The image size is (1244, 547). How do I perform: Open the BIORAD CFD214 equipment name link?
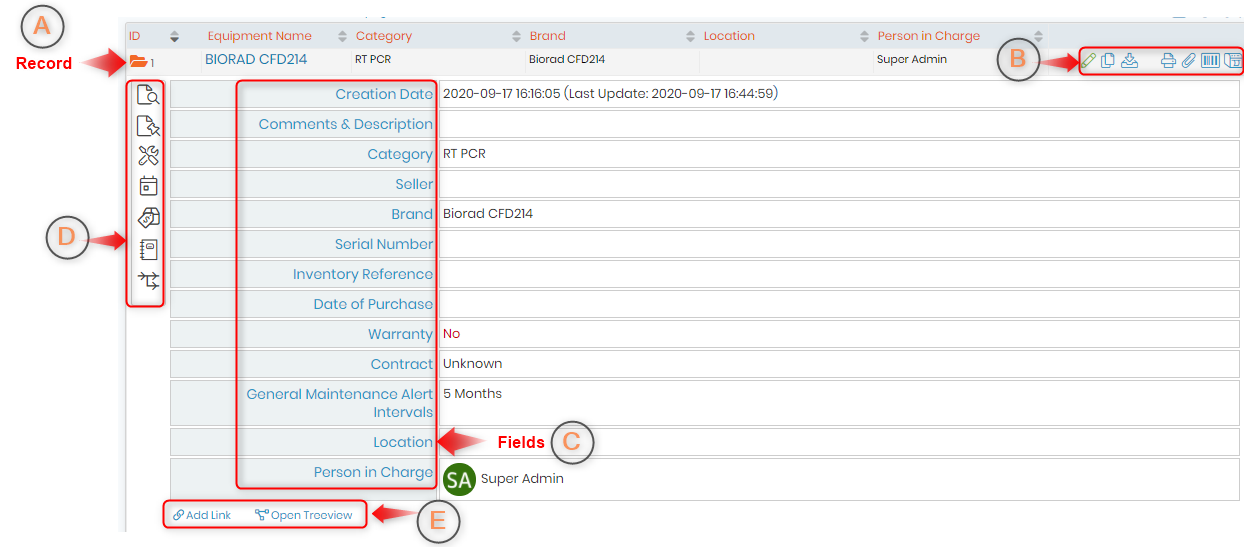[256, 60]
